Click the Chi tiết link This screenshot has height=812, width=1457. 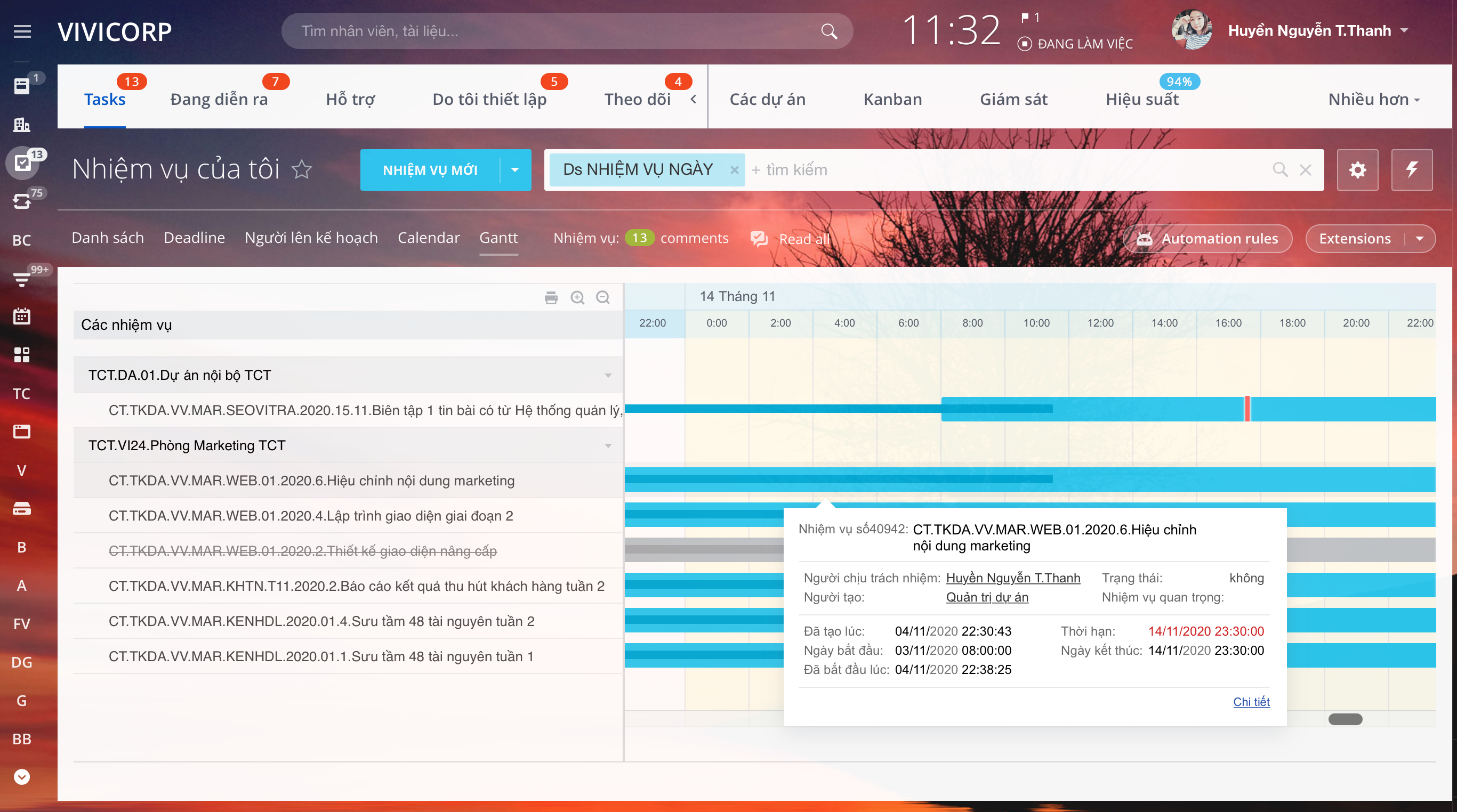(1251, 702)
